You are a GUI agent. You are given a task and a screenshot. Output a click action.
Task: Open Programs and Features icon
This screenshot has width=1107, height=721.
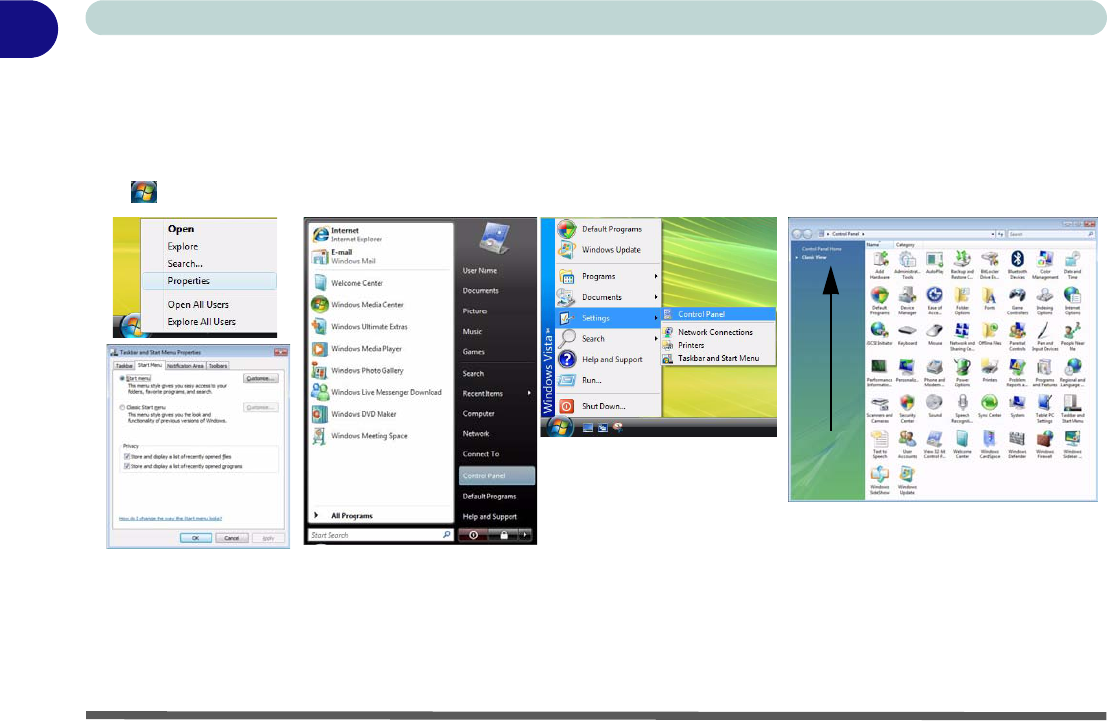(1045, 373)
